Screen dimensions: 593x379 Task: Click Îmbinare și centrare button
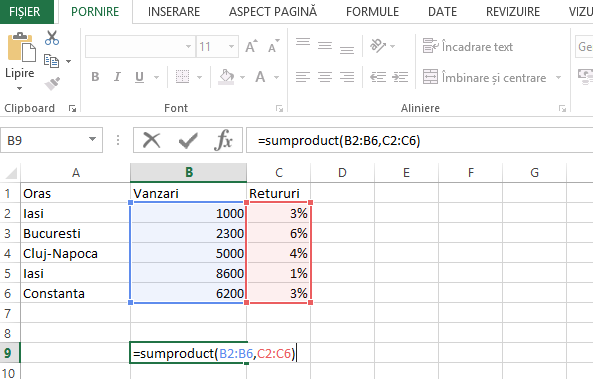(x=485, y=78)
